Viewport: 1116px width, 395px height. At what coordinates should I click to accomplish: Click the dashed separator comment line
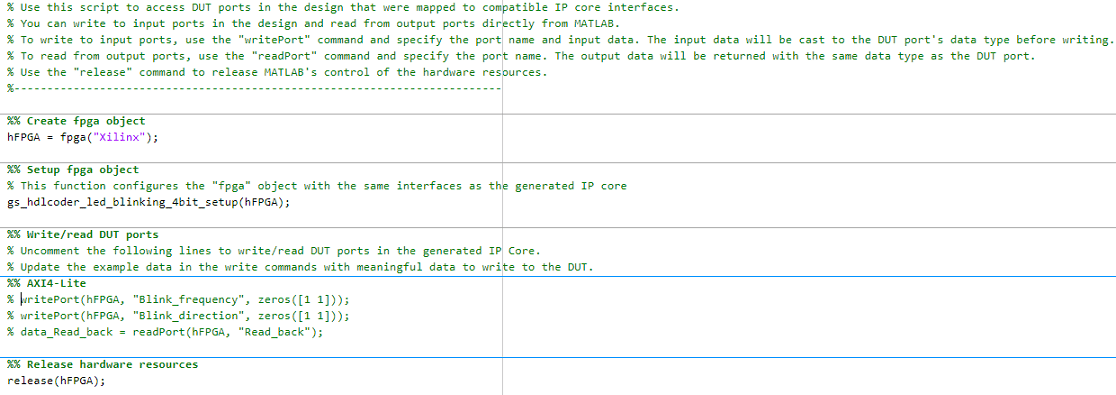coord(253,89)
